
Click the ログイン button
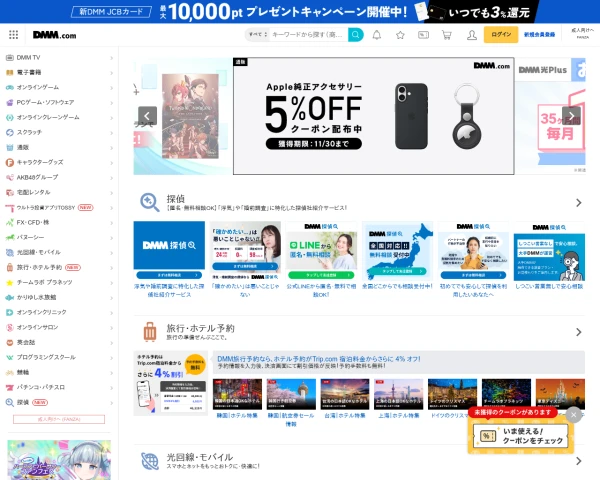(x=501, y=34)
